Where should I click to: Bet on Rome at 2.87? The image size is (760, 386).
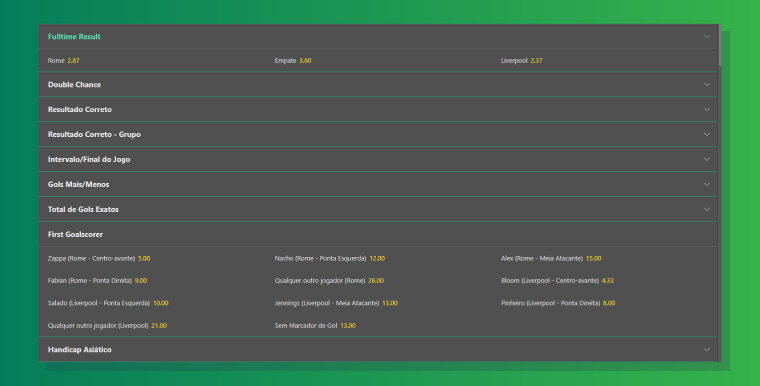[63, 61]
